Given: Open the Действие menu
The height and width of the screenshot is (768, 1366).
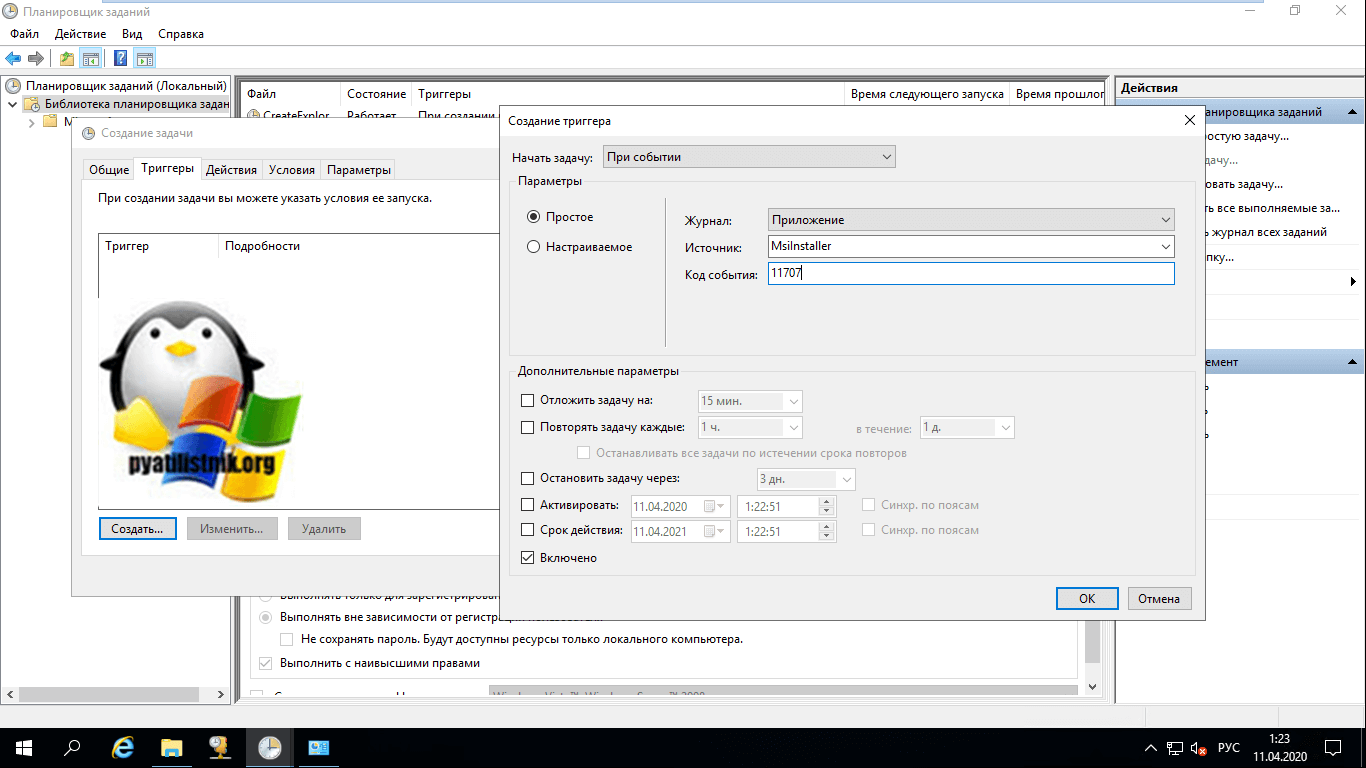Looking at the screenshot, I should 81,34.
